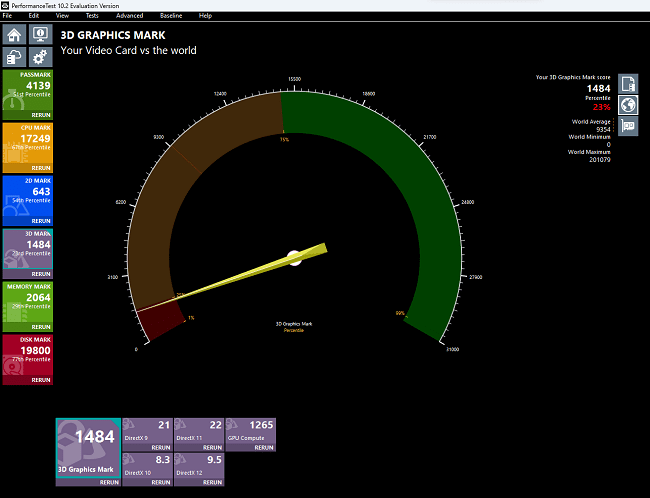Select the DirectX 9 result tile

click(x=148, y=431)
